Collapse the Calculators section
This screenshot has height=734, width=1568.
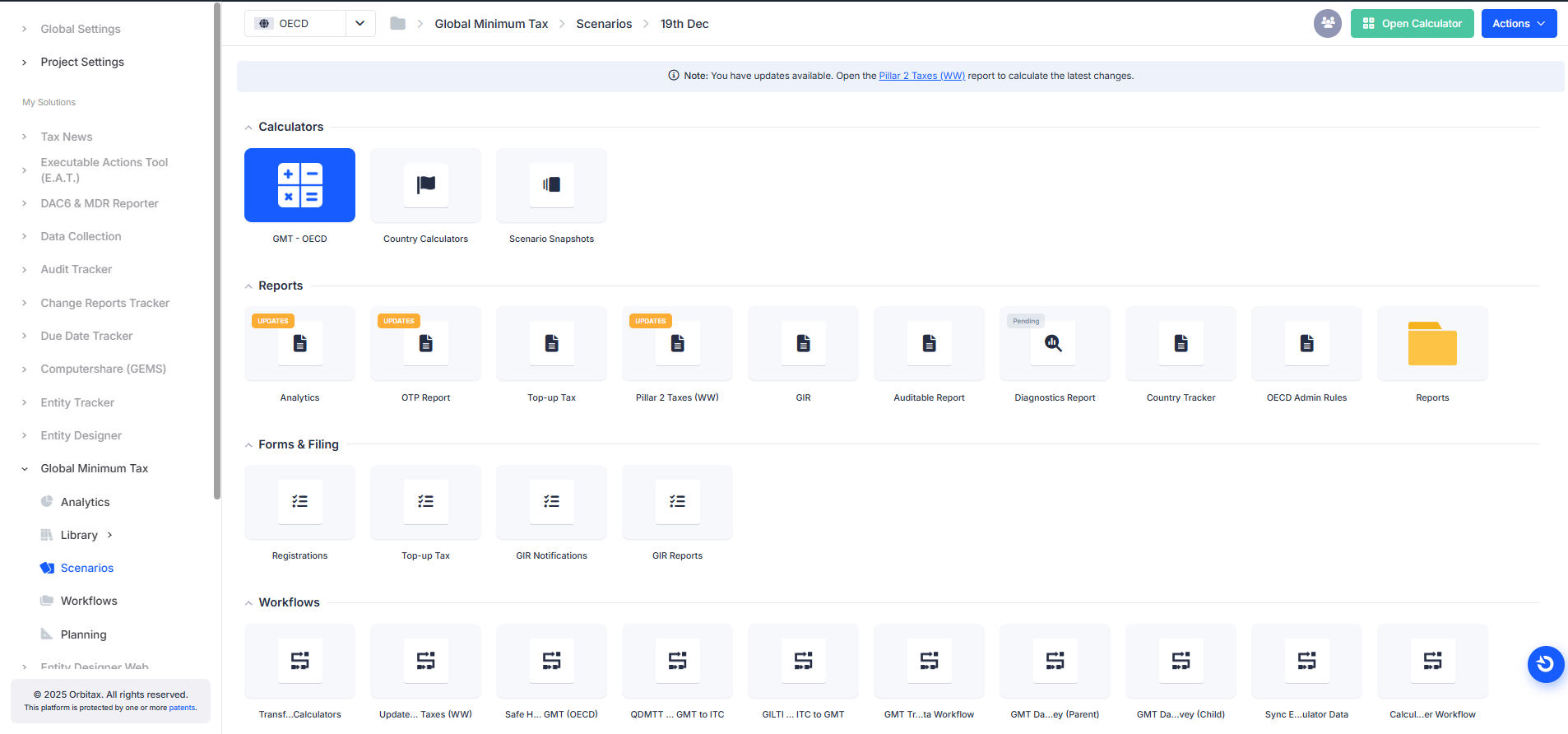248,128
